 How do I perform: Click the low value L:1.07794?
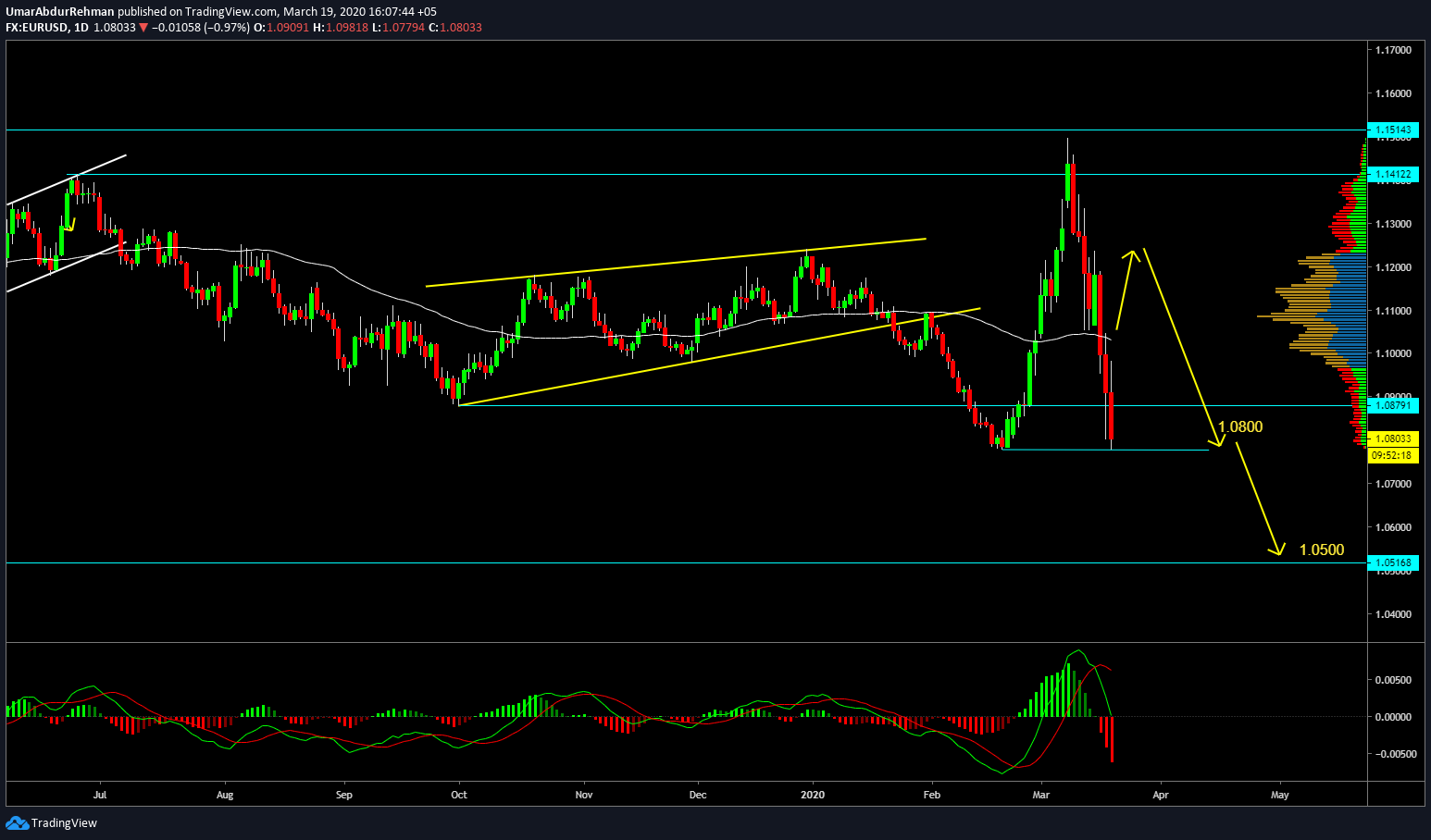[x=399, y=28]
